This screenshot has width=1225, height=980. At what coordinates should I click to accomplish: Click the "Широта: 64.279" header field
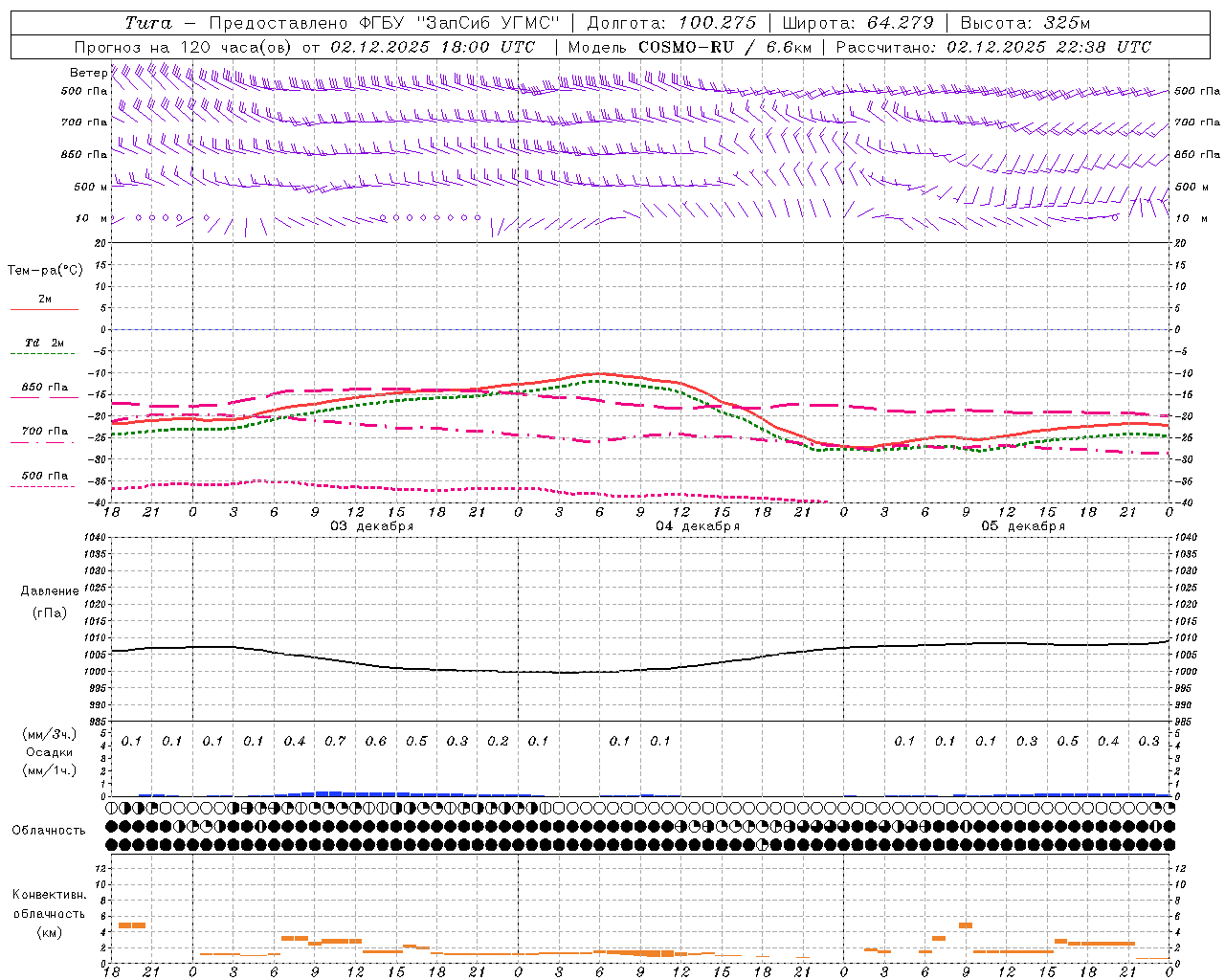(857, 23)
